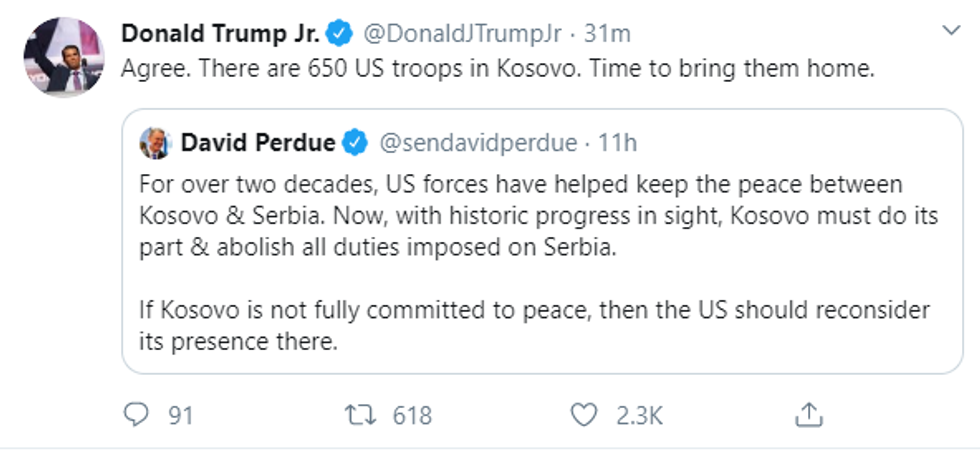
Task: Open the @sendavidperdue handle
Action: (x=477, y=143)
